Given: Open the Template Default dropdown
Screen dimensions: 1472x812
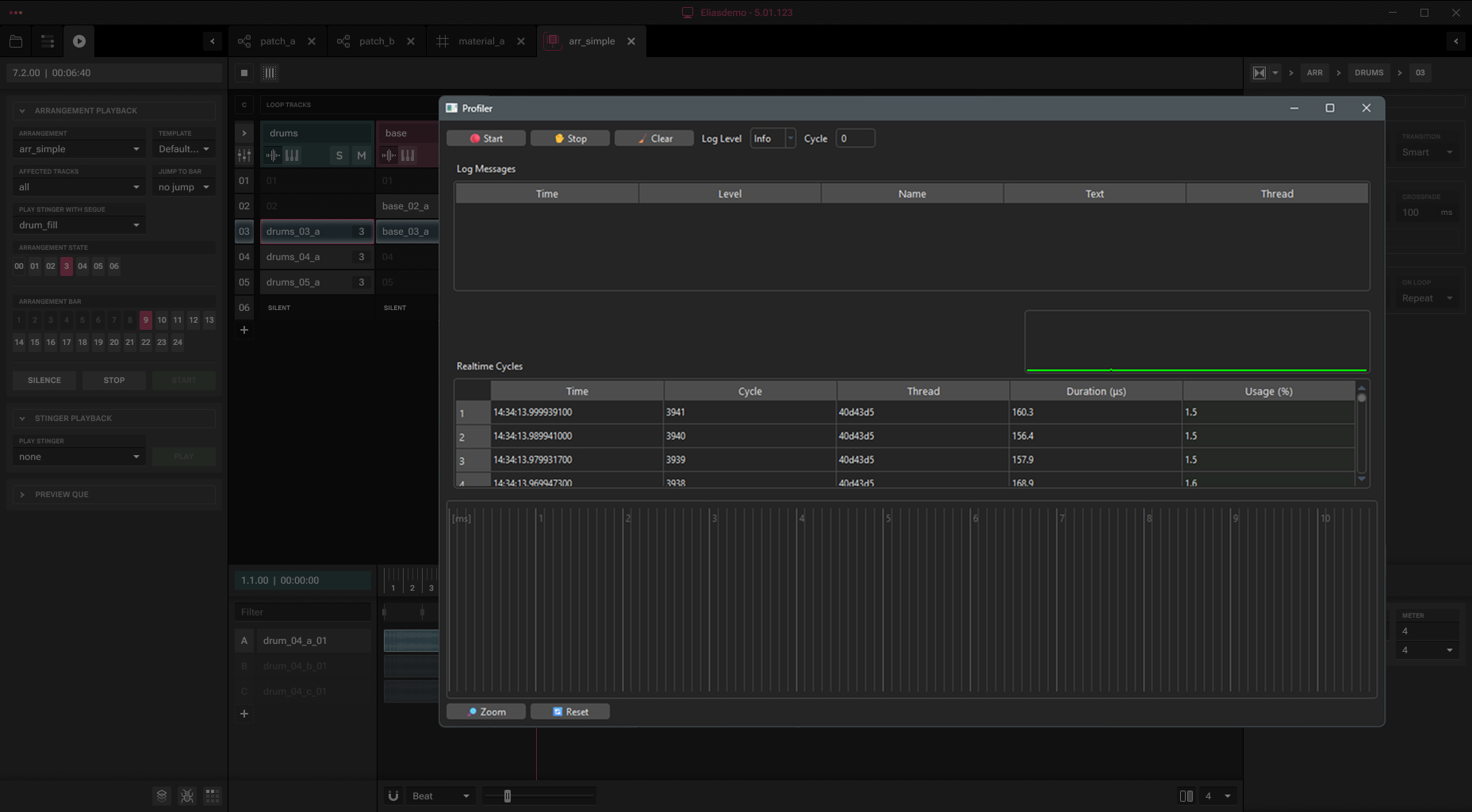Looking at the screenshot, I should click(x=184, y=149).
